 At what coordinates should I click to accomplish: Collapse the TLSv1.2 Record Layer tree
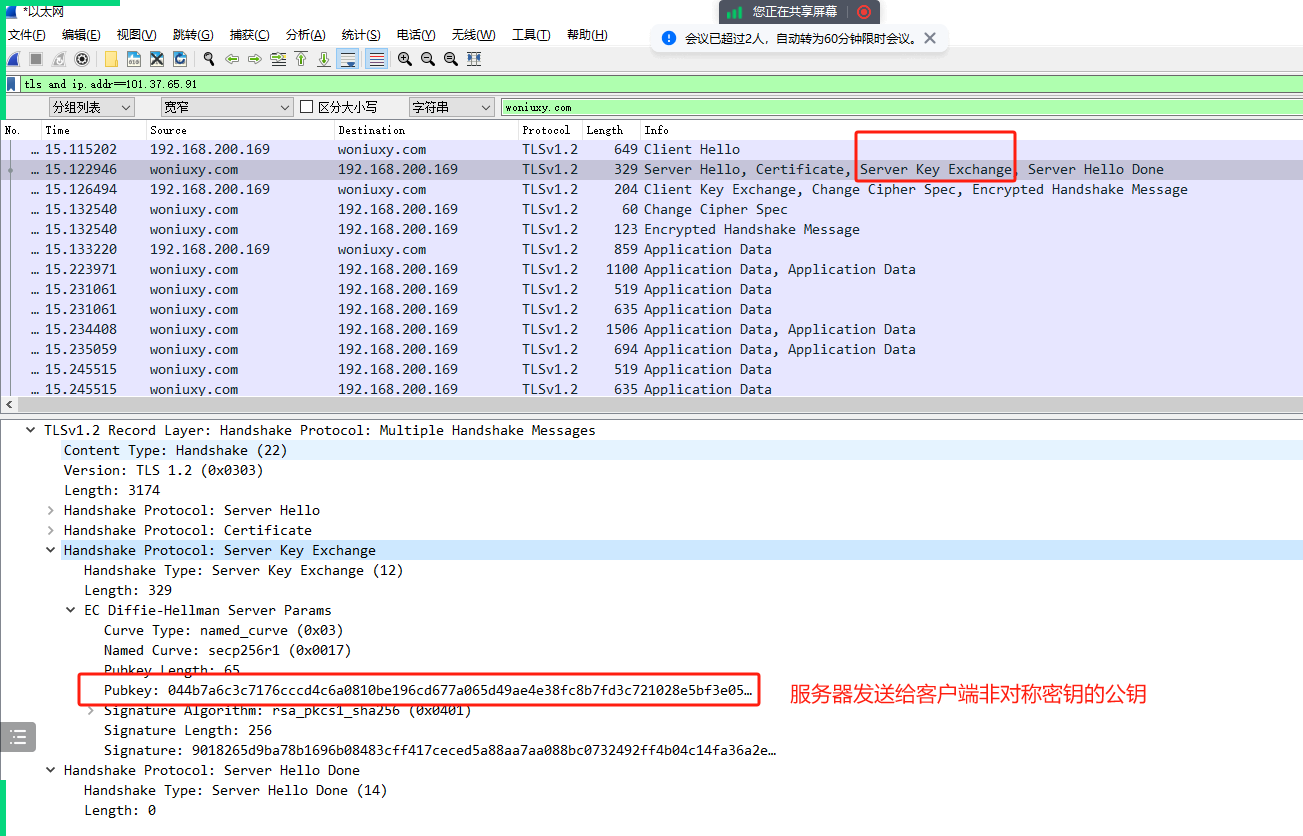coord(31,430)
